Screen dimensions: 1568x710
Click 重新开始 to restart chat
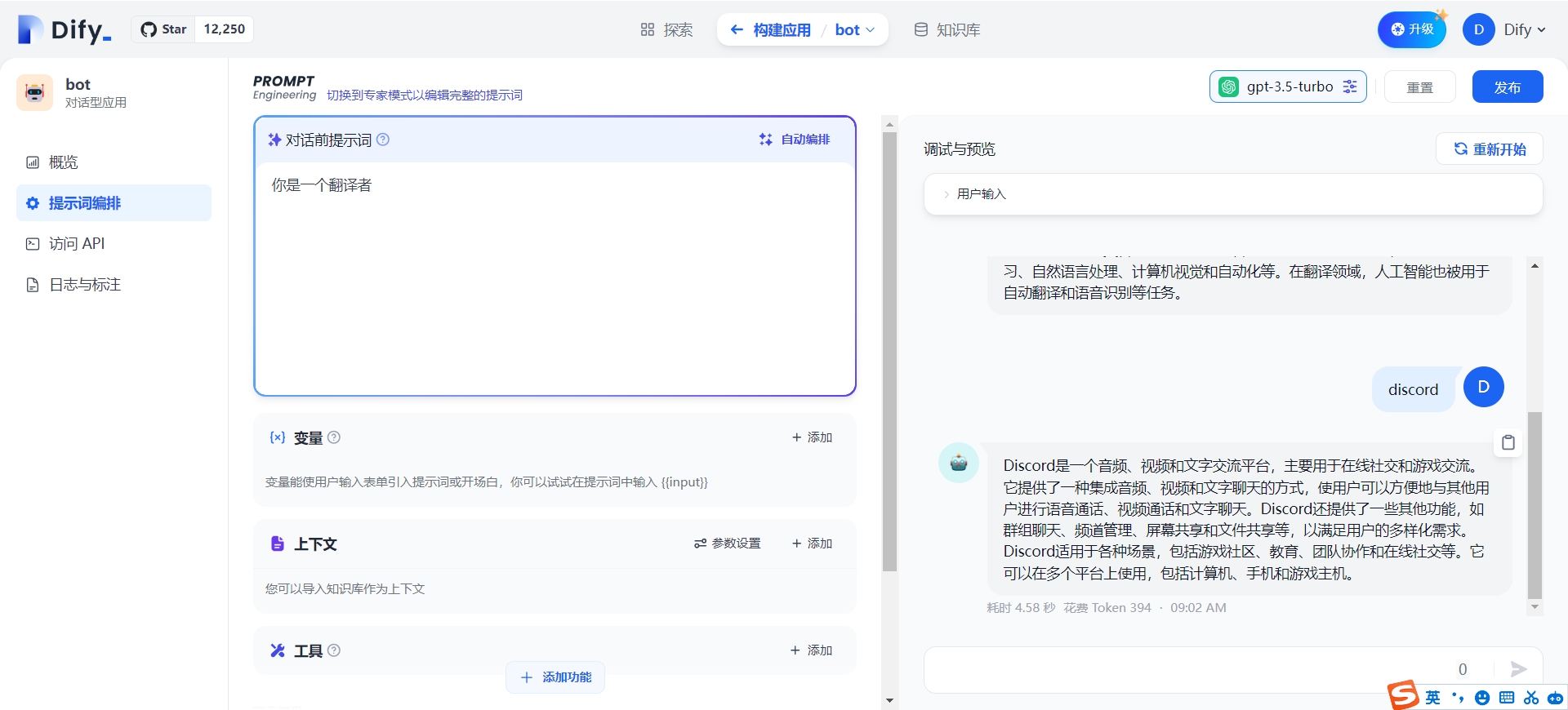(x=1490, y=149)
